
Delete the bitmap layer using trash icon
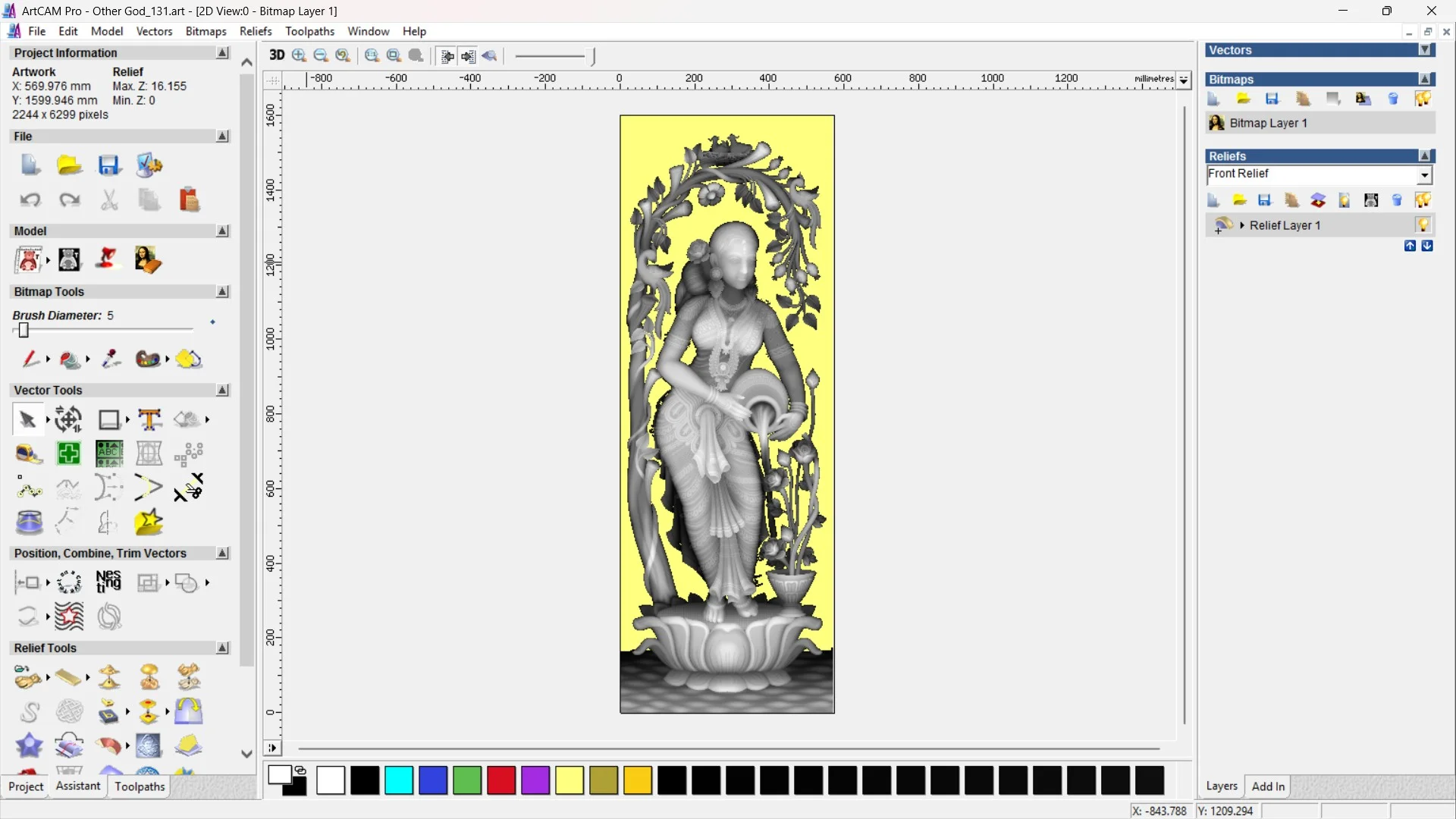pos(1393,99)
